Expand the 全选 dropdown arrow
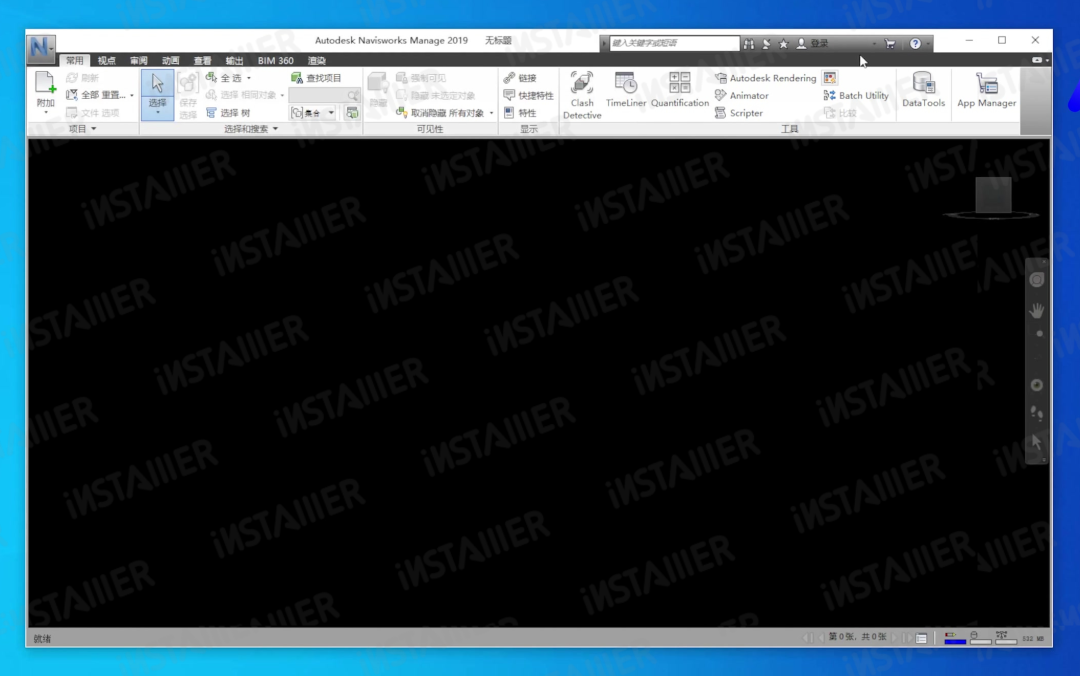Screen dimensions: 1080x676 (249, 78)
